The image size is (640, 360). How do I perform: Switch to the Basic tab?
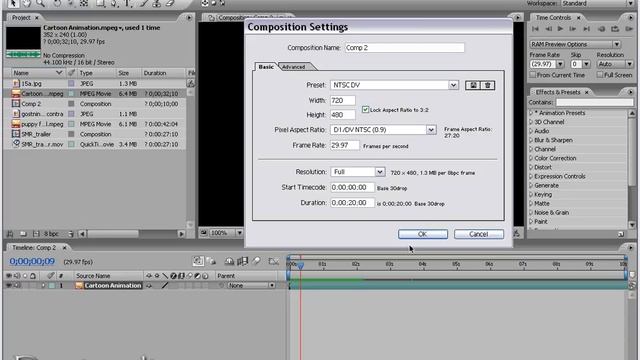pyautogui.click(x=266, y=67)
